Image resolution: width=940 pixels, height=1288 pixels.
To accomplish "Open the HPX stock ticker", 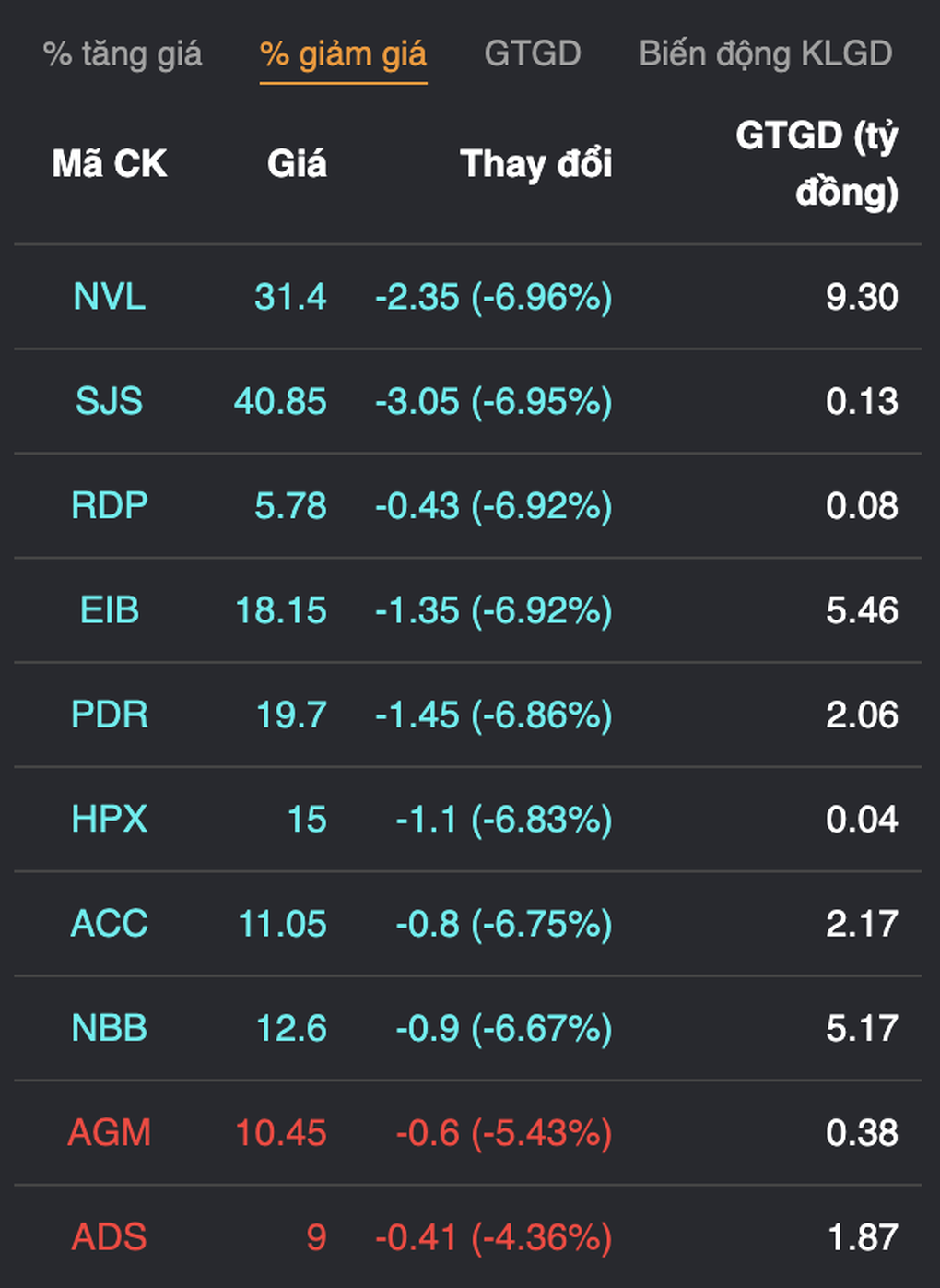I will pyautogui.click(x=110, y=819).
